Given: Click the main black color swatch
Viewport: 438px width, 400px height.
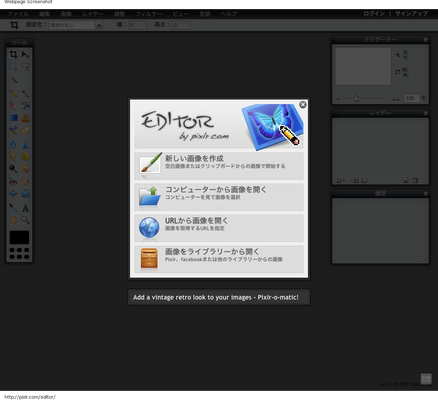Looking at the screenshot, I should pyautogui.click(x=19, y=237).
